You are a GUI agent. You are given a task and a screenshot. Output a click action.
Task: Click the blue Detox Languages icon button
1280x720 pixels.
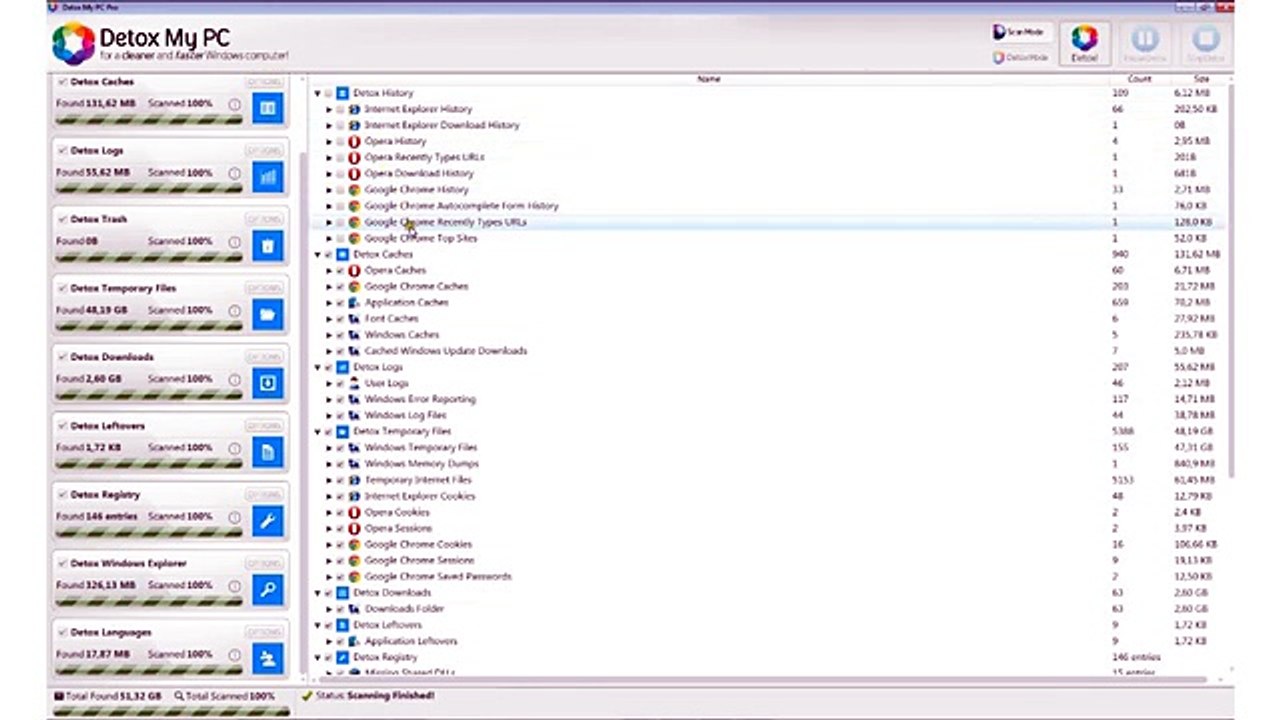pos(267,658)
